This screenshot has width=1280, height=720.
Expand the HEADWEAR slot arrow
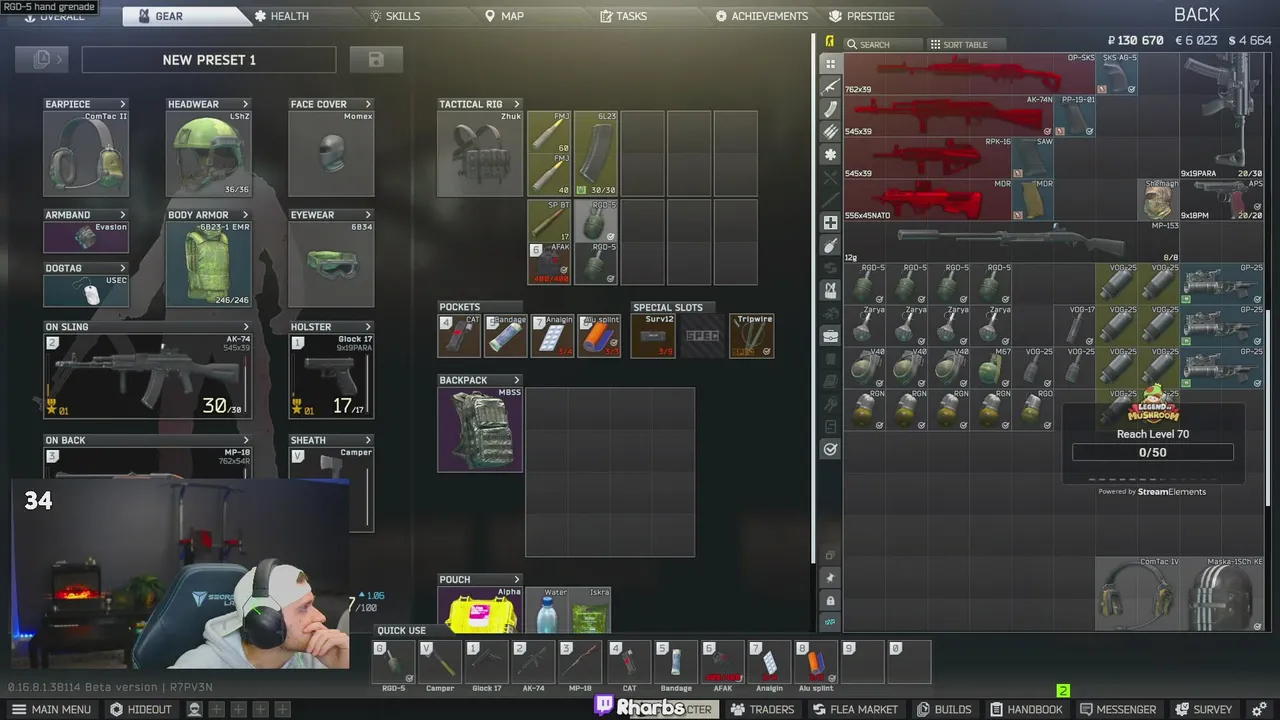pyautogui.click(x=245, y=104)
